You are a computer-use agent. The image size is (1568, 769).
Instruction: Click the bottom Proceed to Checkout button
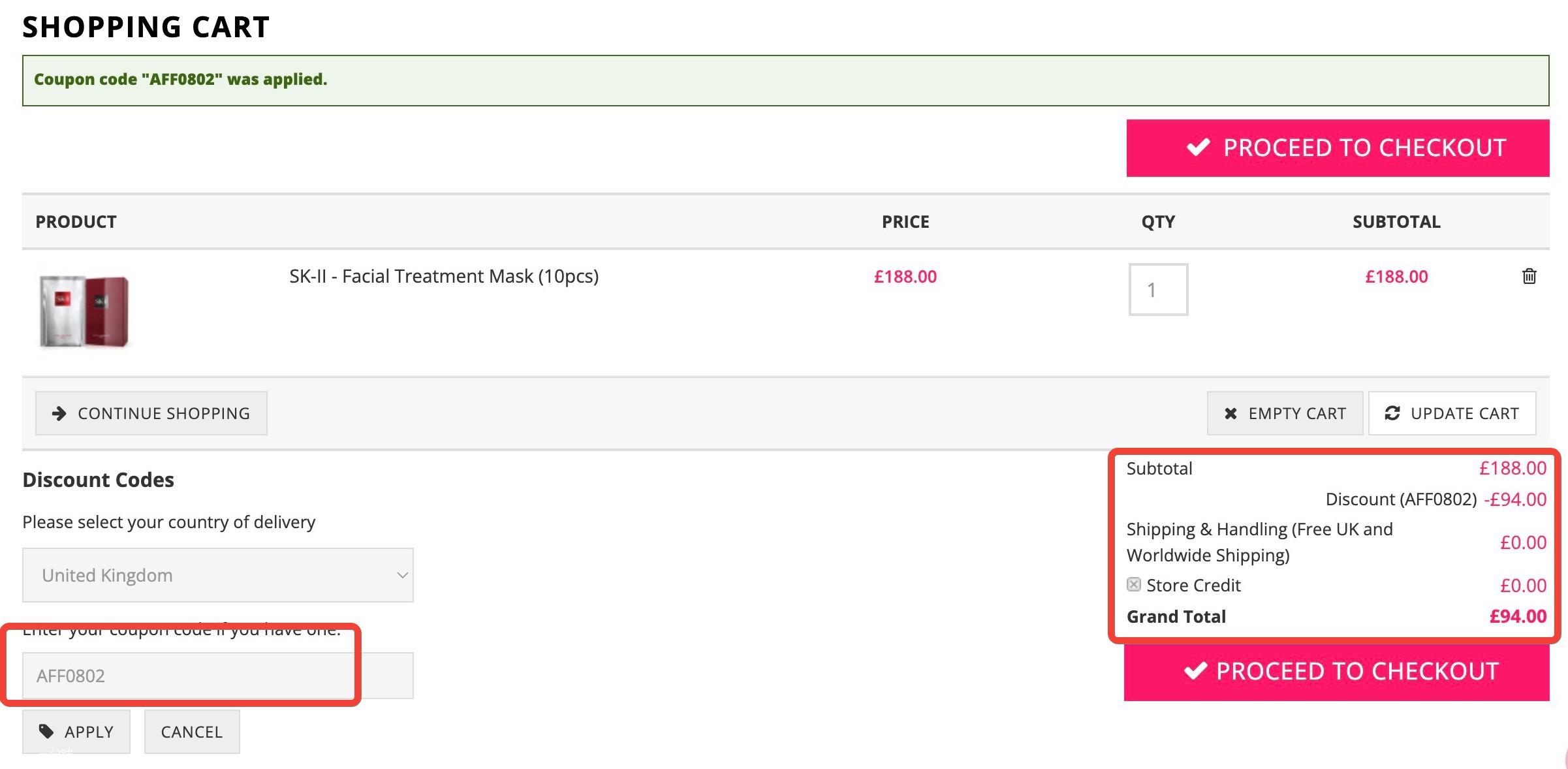click(x=1336, y=672)
